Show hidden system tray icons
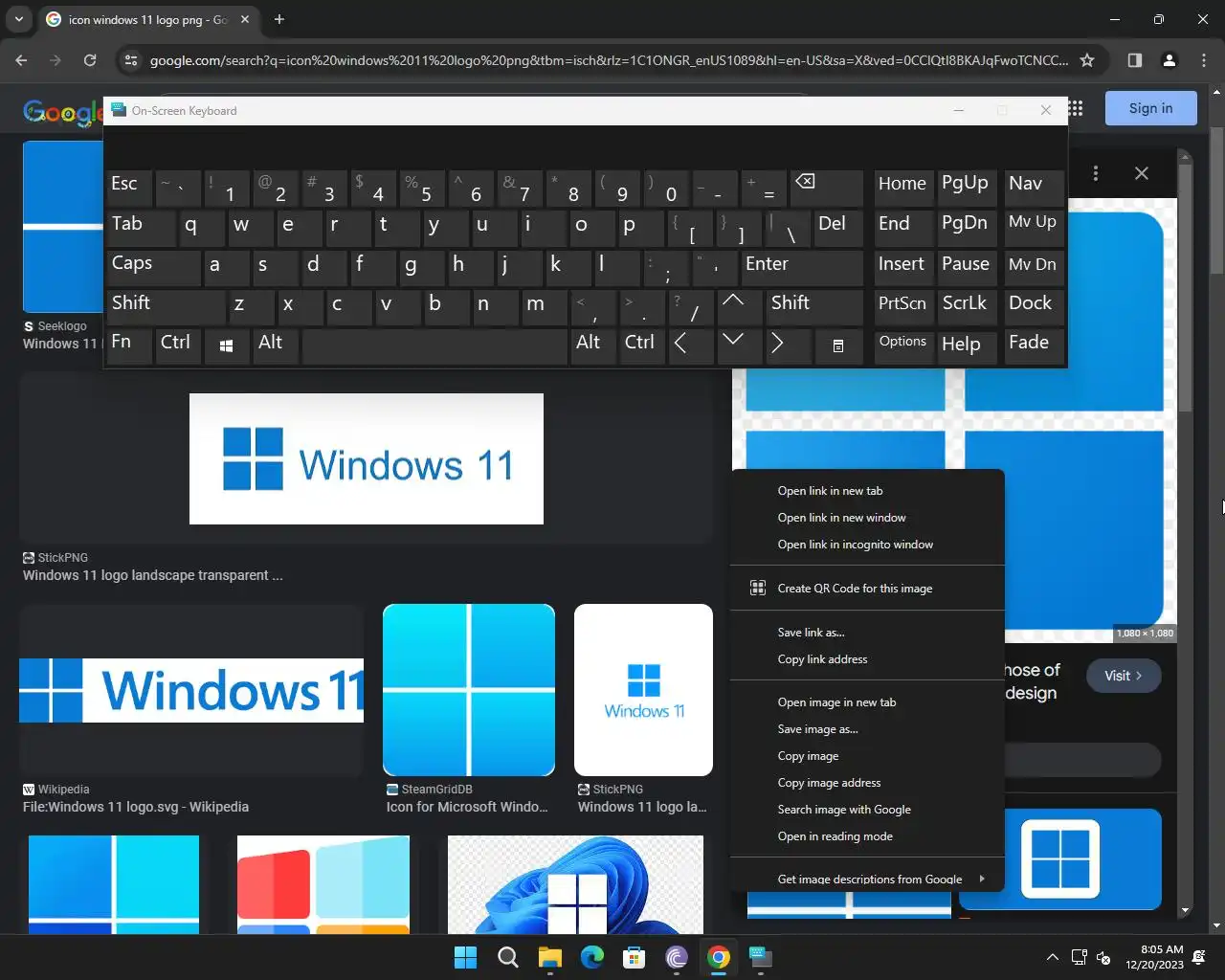This screenshot has height=980, width=1225. tap(1053, 957)
